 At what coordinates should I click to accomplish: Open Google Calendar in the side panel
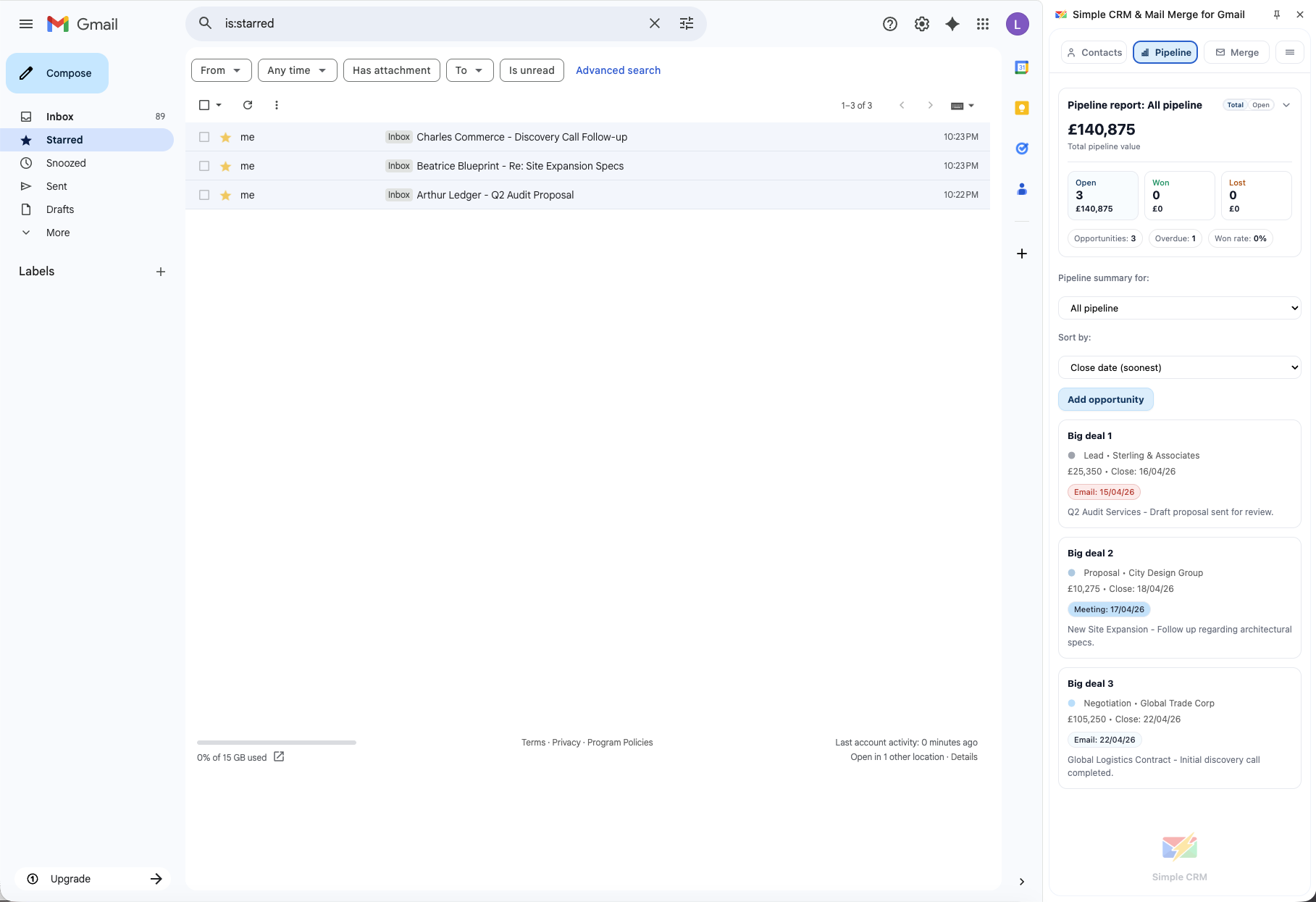click(1021, 67)
